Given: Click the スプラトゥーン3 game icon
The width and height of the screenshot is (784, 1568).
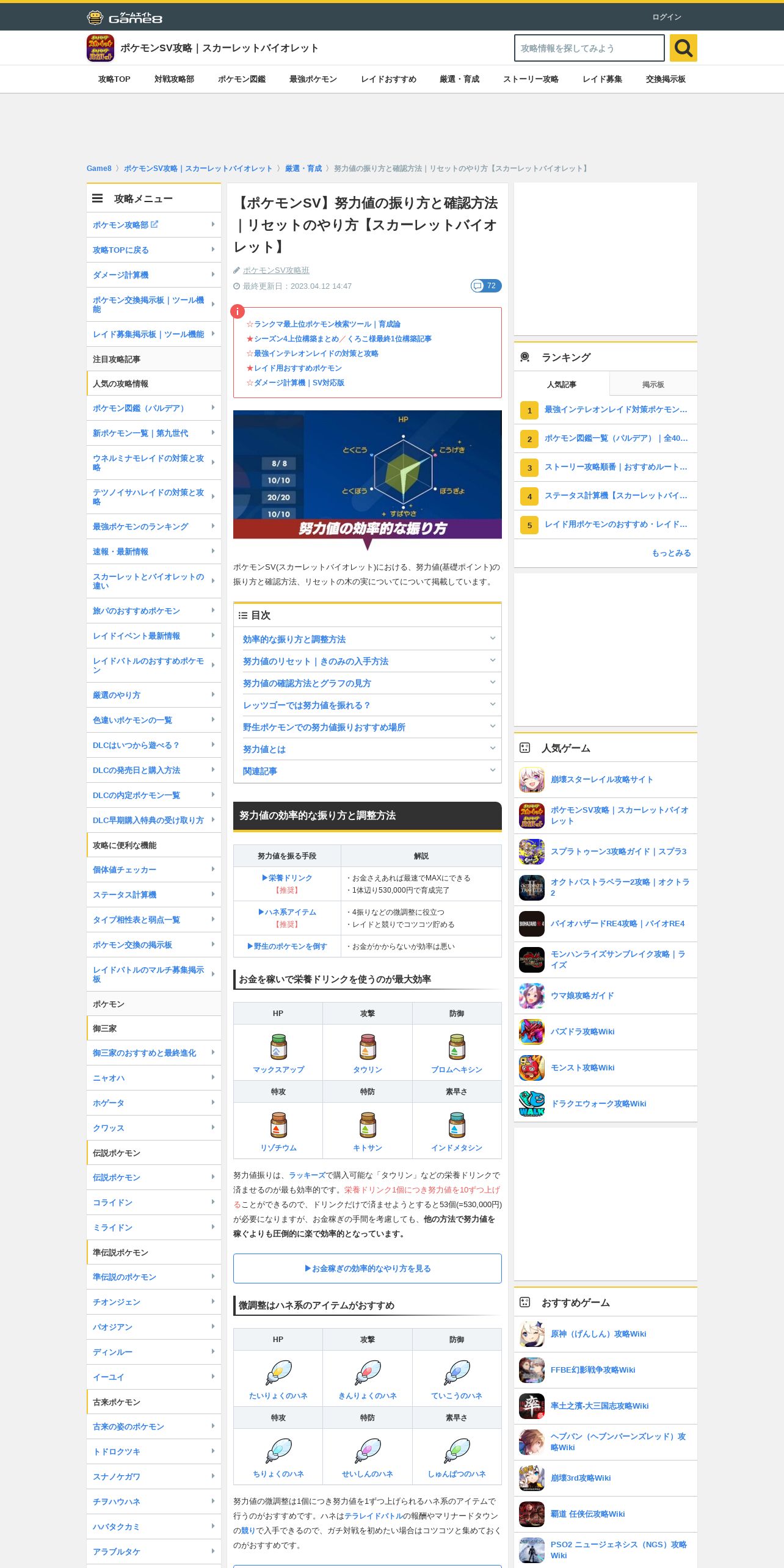Looking at the screenshot, I should click(531, 852).
